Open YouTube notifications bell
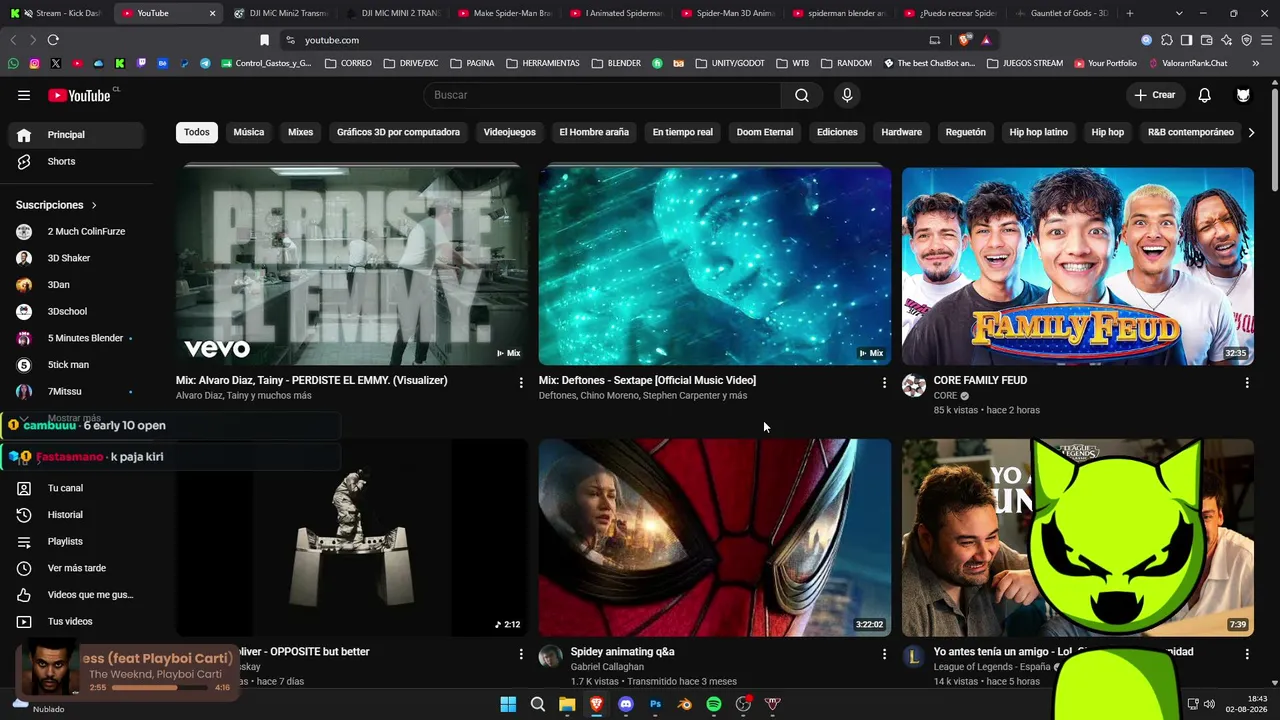Image resolution: width=1280 pixels, height=720 pixels. [x=1205, y=95]
